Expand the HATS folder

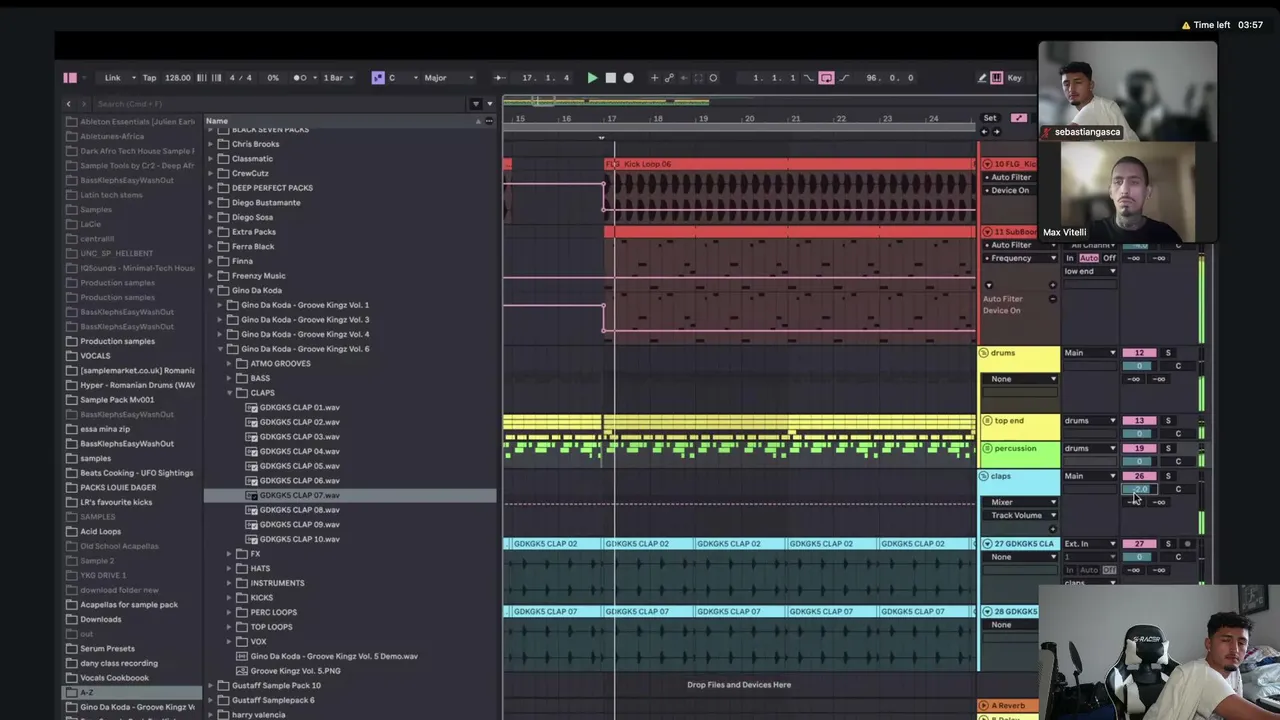(x=229, y=568)
